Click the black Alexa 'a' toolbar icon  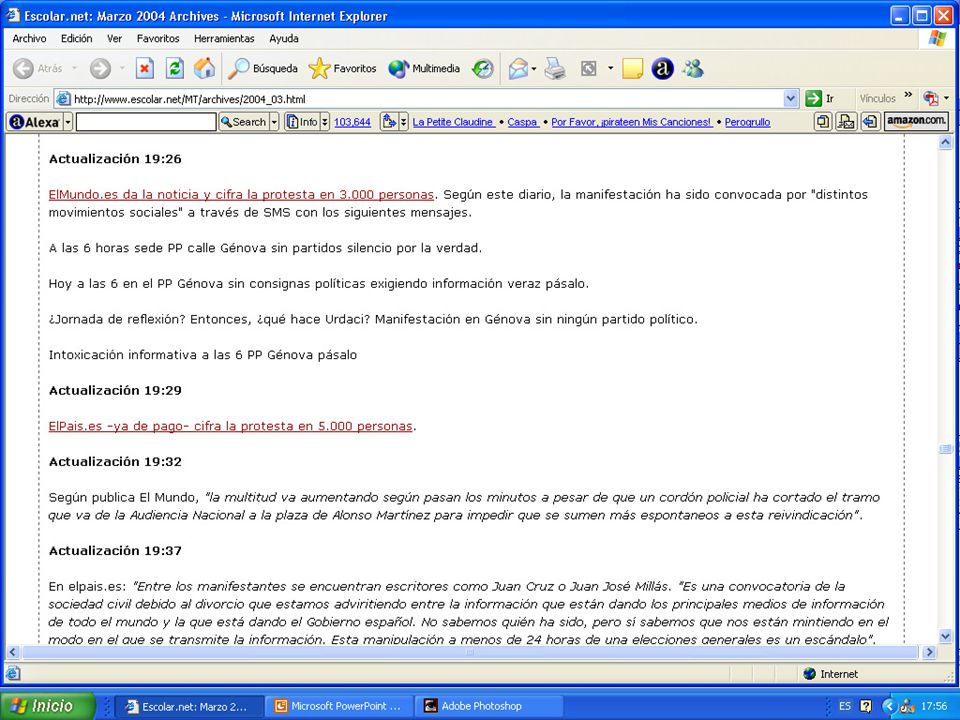[x=662, y=69]
